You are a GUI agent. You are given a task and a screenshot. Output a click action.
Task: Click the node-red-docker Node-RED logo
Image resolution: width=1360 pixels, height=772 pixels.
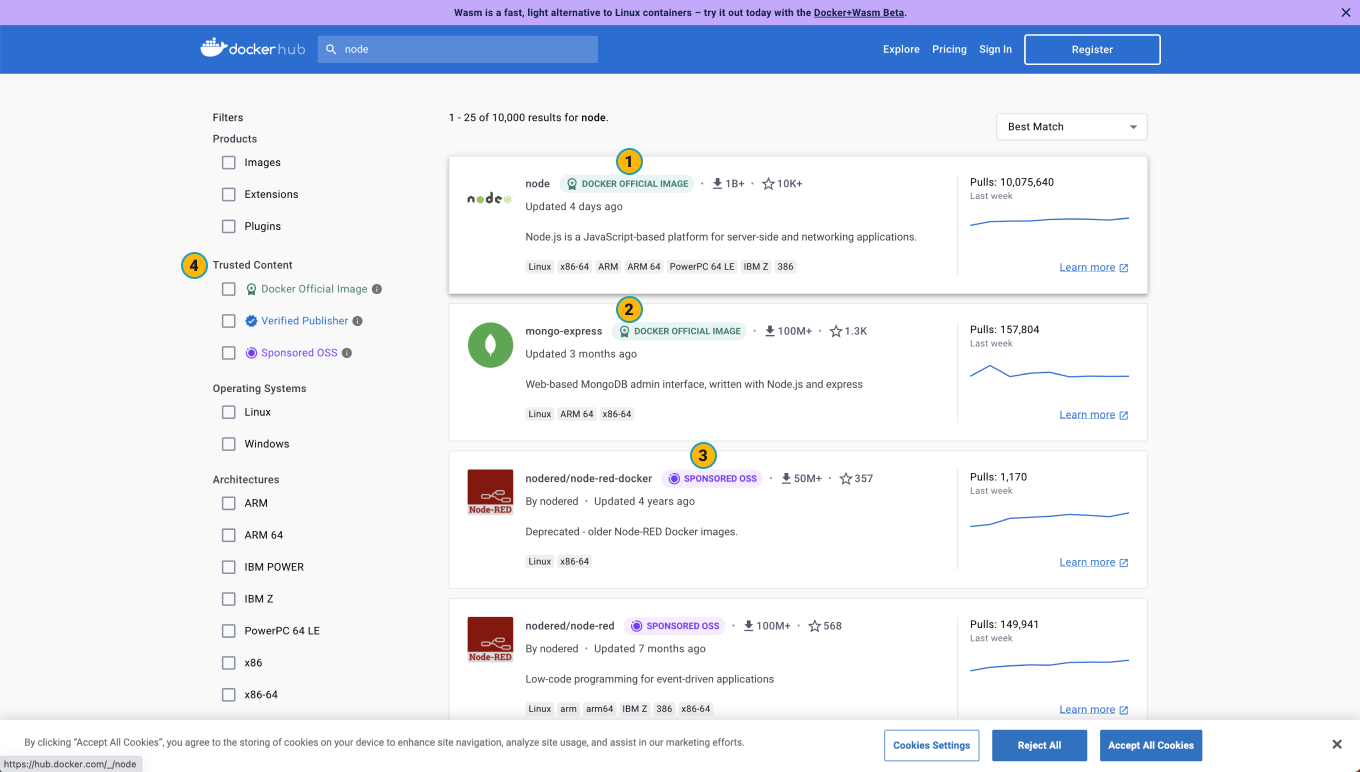(490, 492)
